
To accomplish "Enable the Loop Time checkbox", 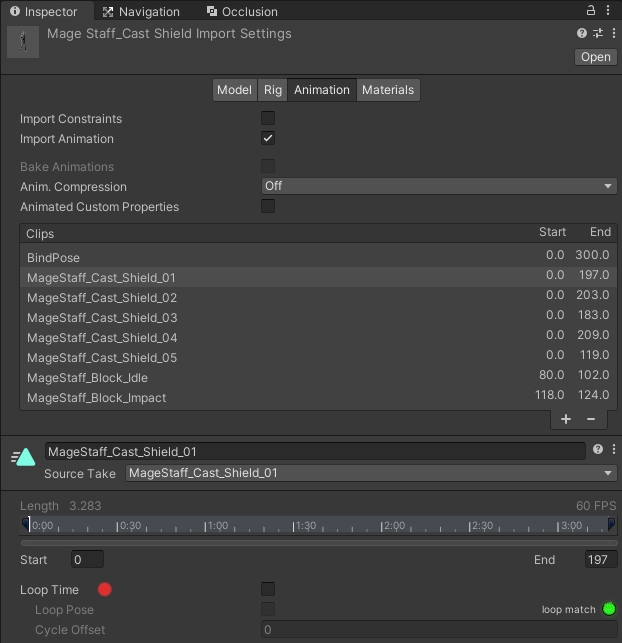I will coord(268,590).
